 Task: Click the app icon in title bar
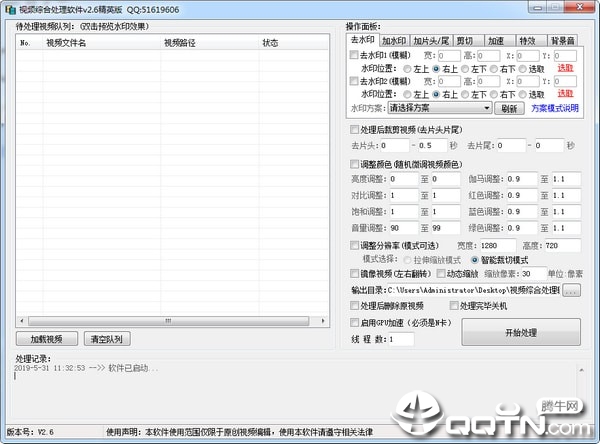[10, 9]
